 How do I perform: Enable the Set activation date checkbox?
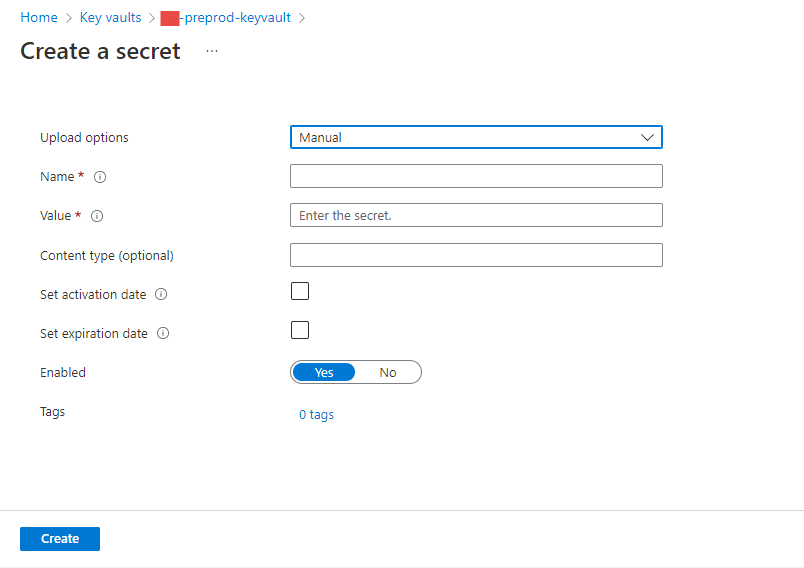(300, 291)
